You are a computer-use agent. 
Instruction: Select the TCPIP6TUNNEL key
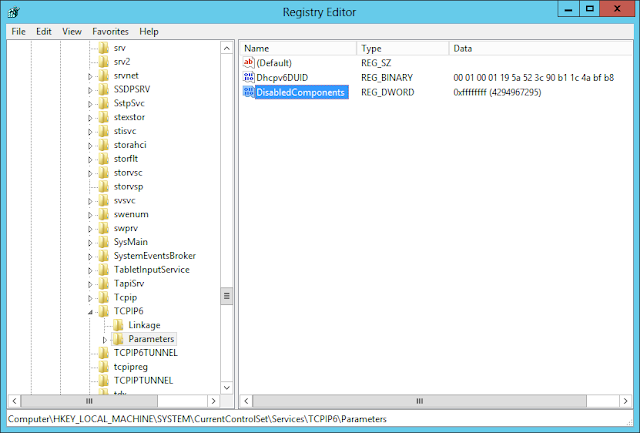[x=146, y=353]
